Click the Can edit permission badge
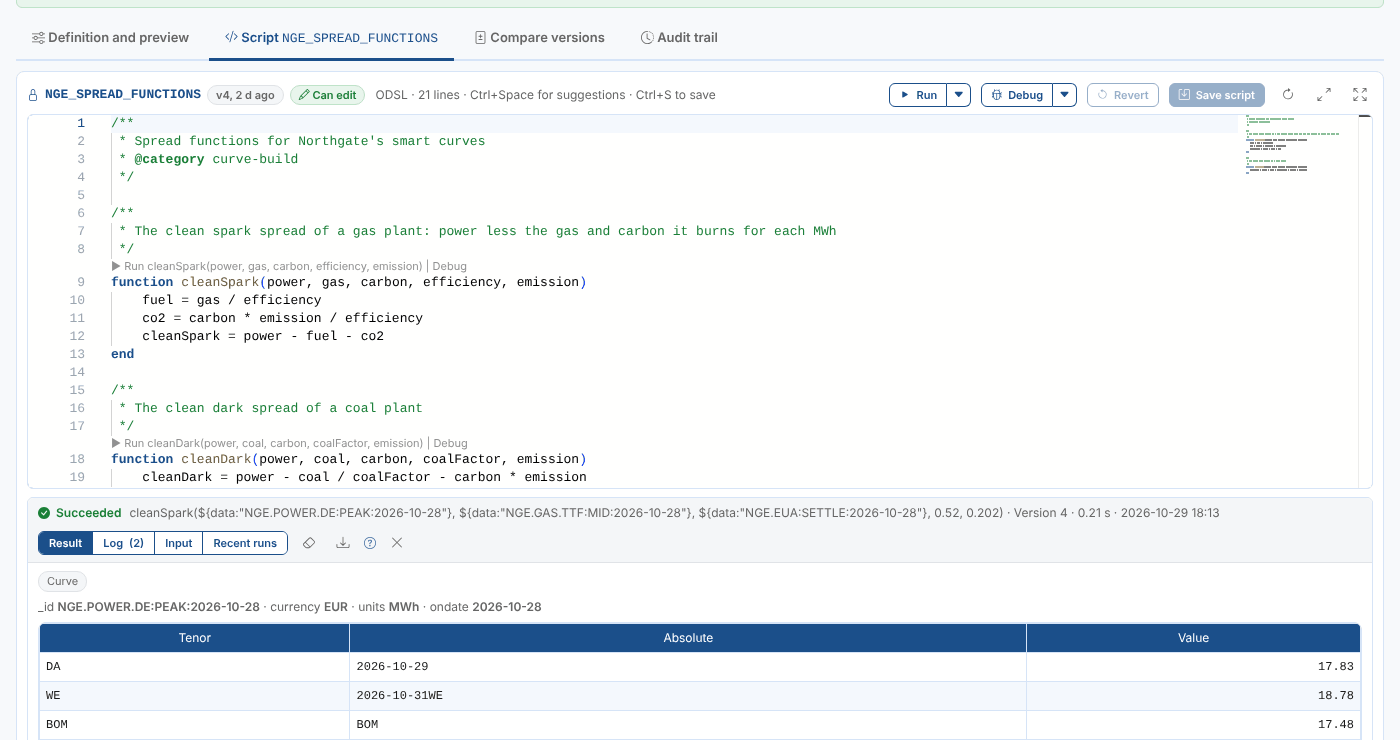The height and width of the screenshot is (740, 1400). (x=327, y=95)
